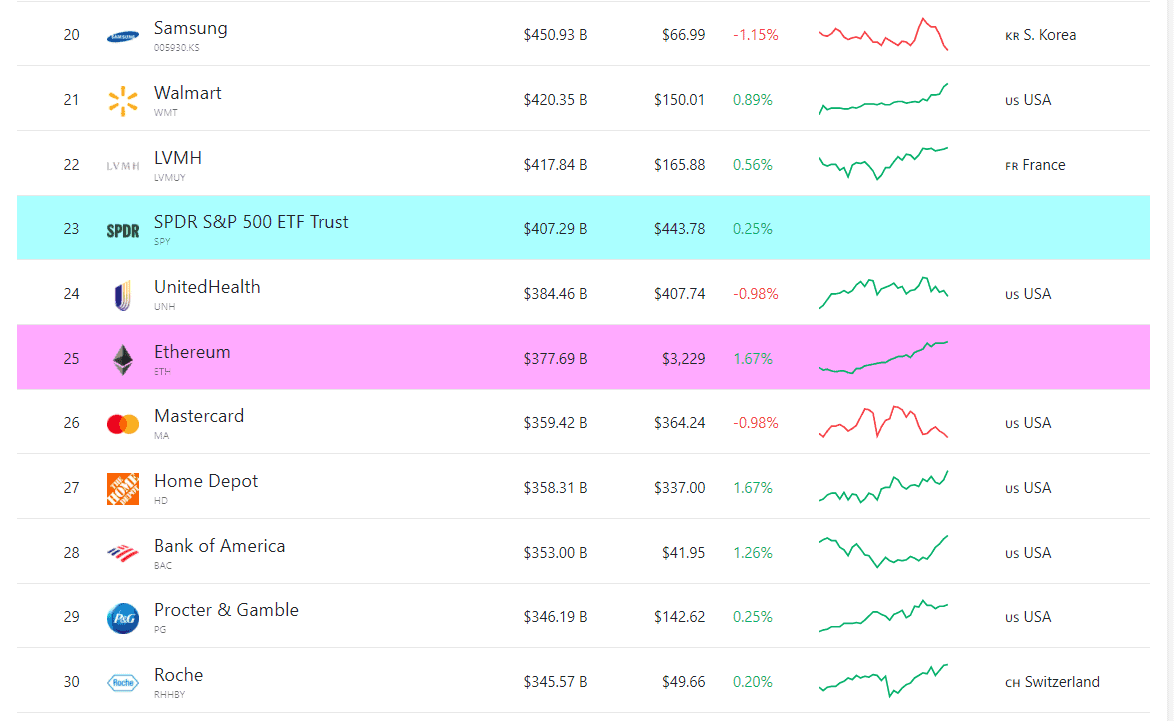Image resolution: width=1174 pixels, height=721 pixels.
Task: Click the $346.19 B market cap value
Action: (x=555, y=617)
